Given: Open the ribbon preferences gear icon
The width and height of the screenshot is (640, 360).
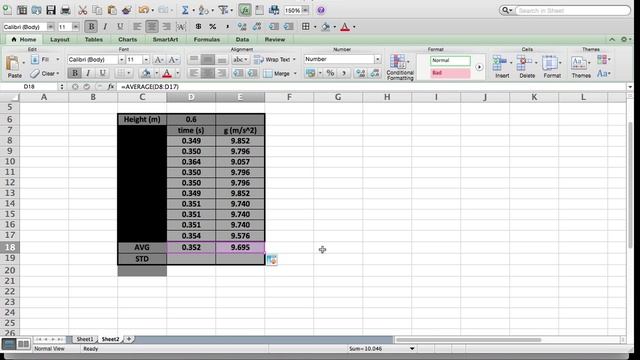Looking at the screenshot, I should click(623, 39).
